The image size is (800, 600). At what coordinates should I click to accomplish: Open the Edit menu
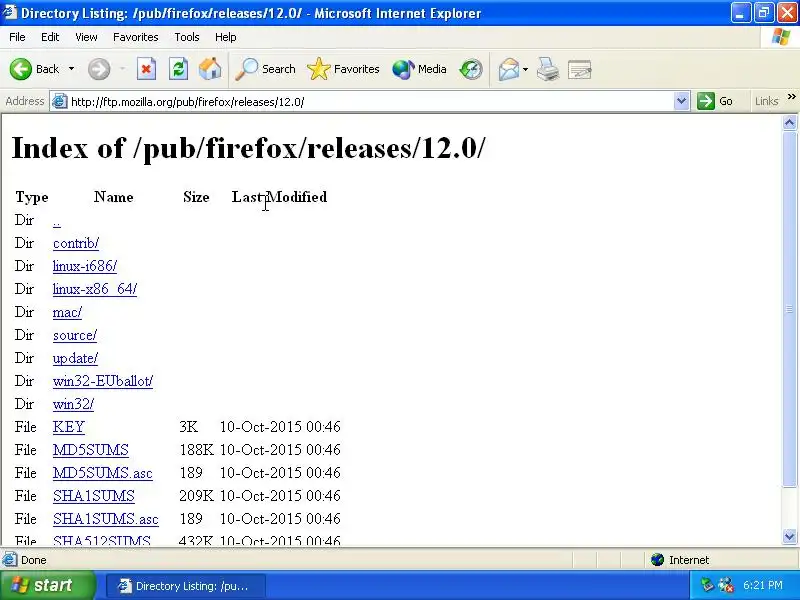click(50, 37)
